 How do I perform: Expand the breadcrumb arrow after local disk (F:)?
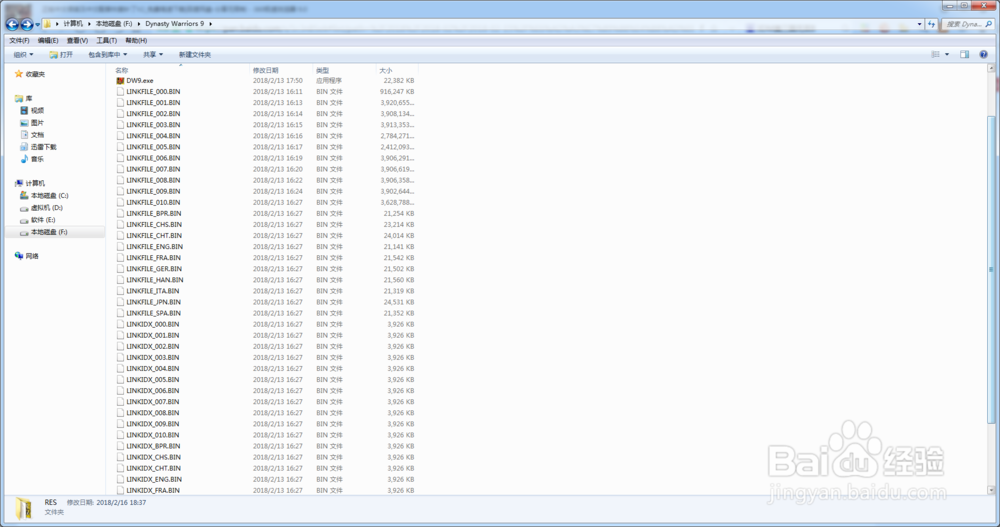(x=138, y=24)
